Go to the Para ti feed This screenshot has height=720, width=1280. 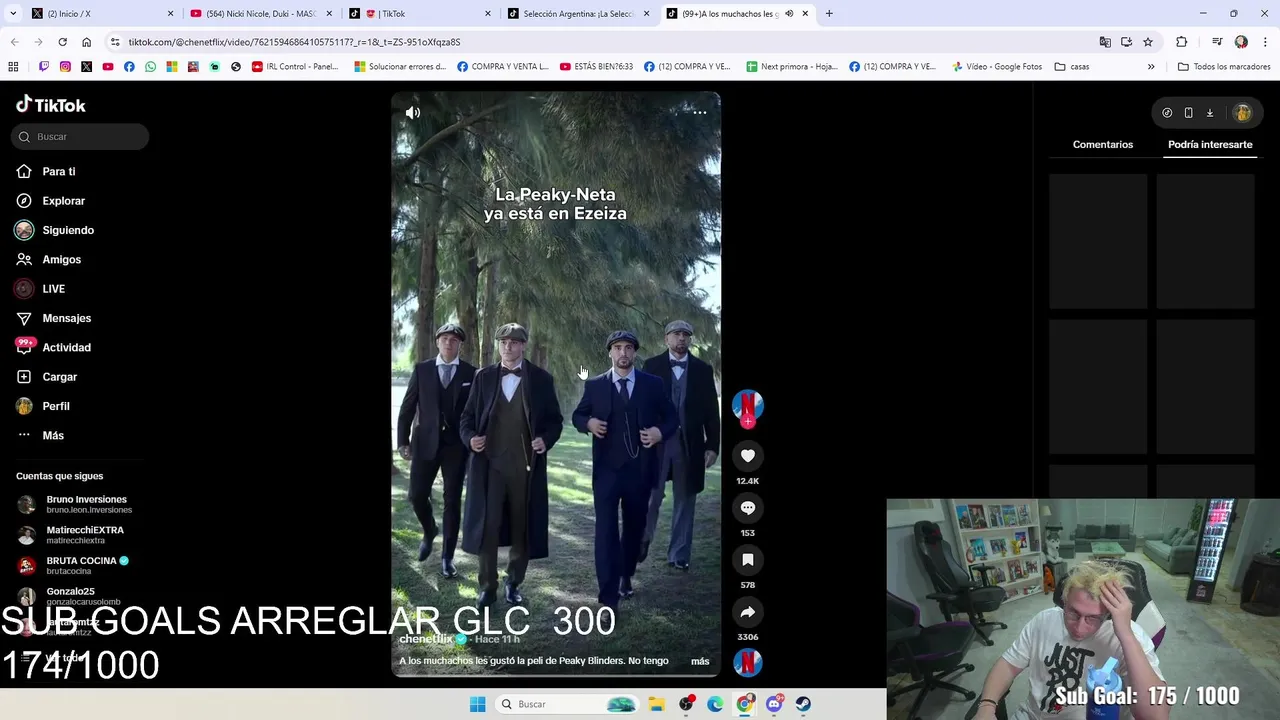pyautogui.click(x=58, y=172)
